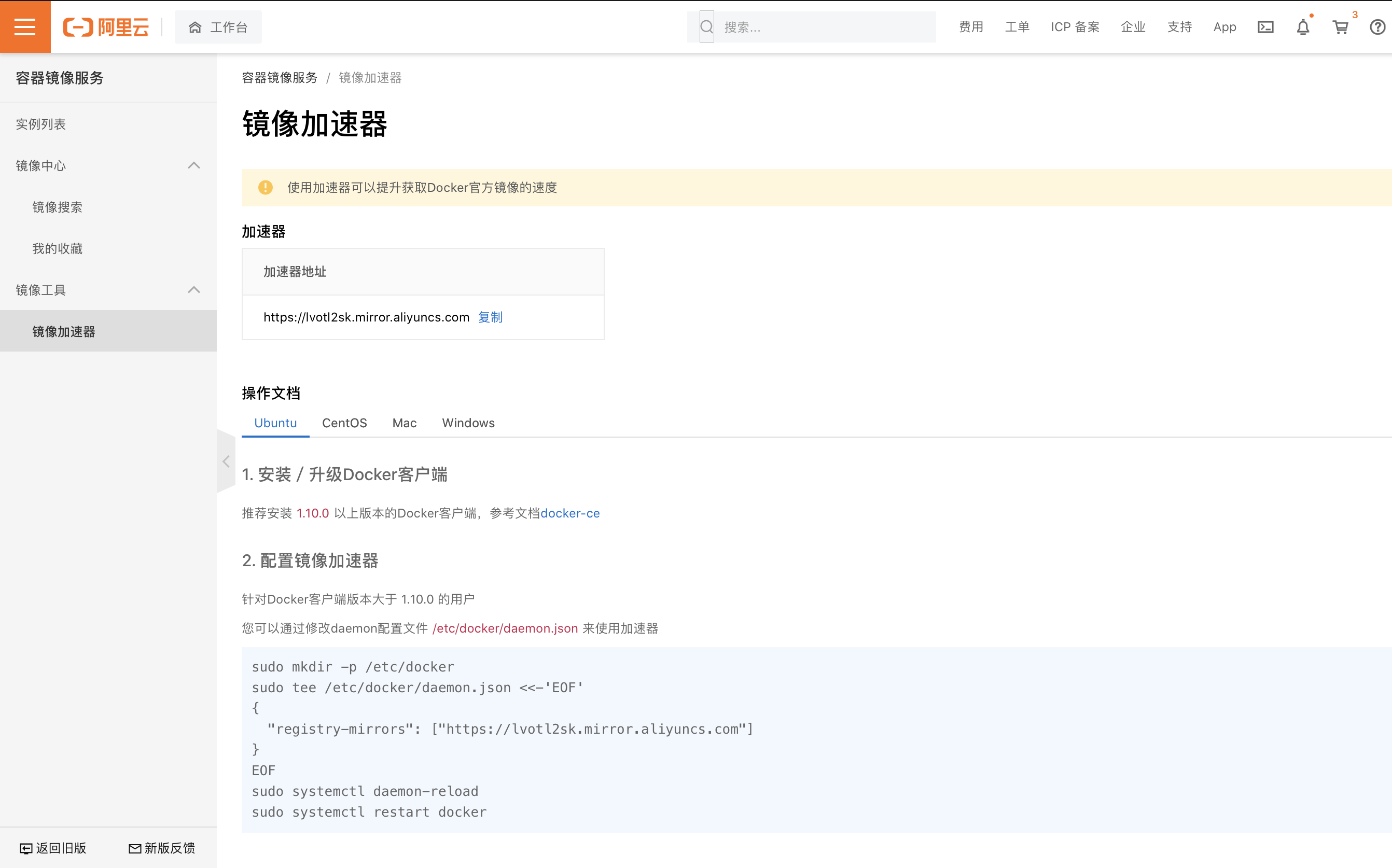The width and height of the screenshot is (1392, 868).
Task: Open the hamburger main menu
Action: pyautogui.click(x=25, y=26)
